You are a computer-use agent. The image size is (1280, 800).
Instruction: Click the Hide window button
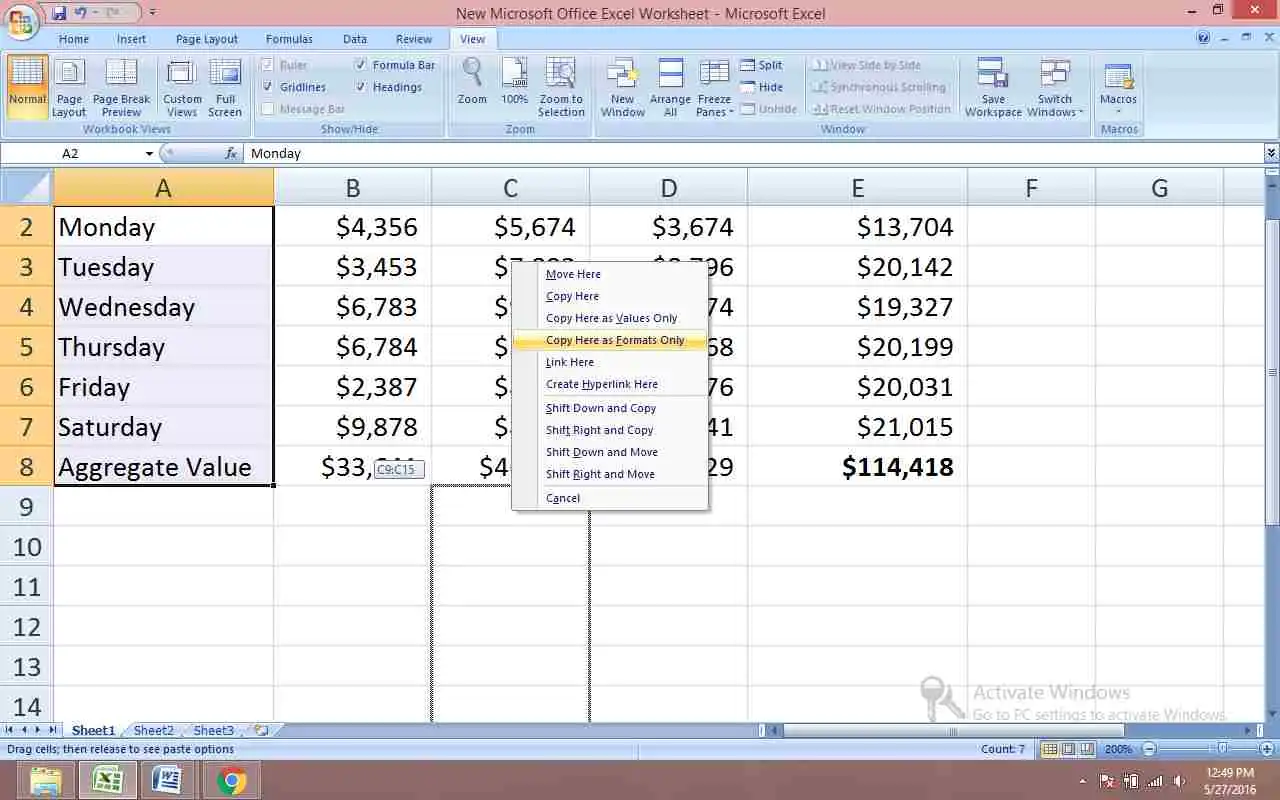[762, 87]
